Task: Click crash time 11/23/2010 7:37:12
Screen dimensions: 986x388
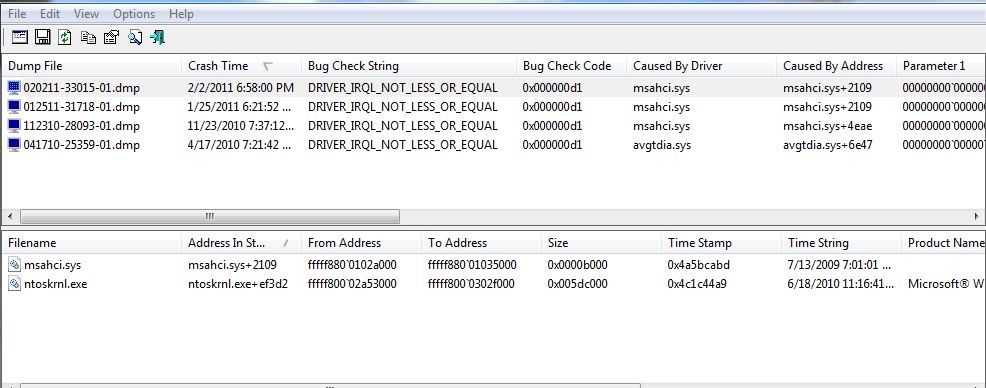Action: tap(240, 126)
